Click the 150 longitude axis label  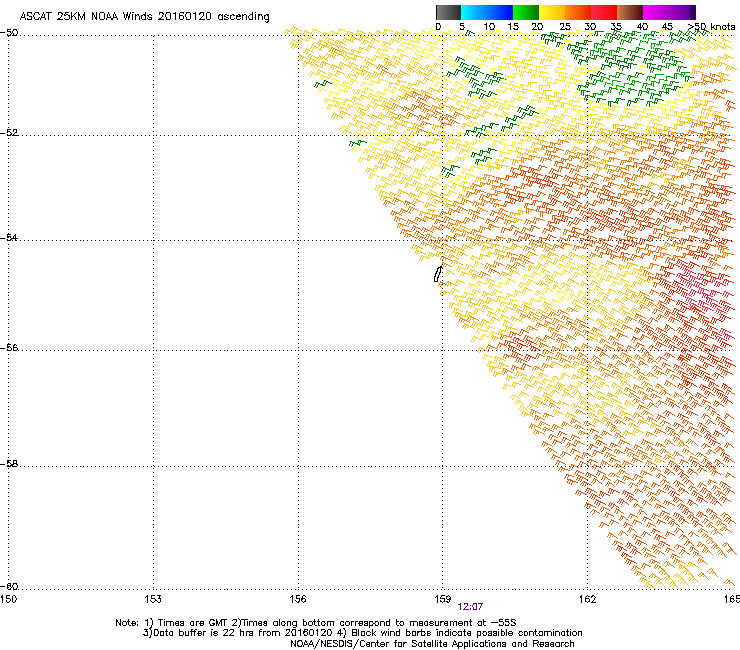coord(8,599)
